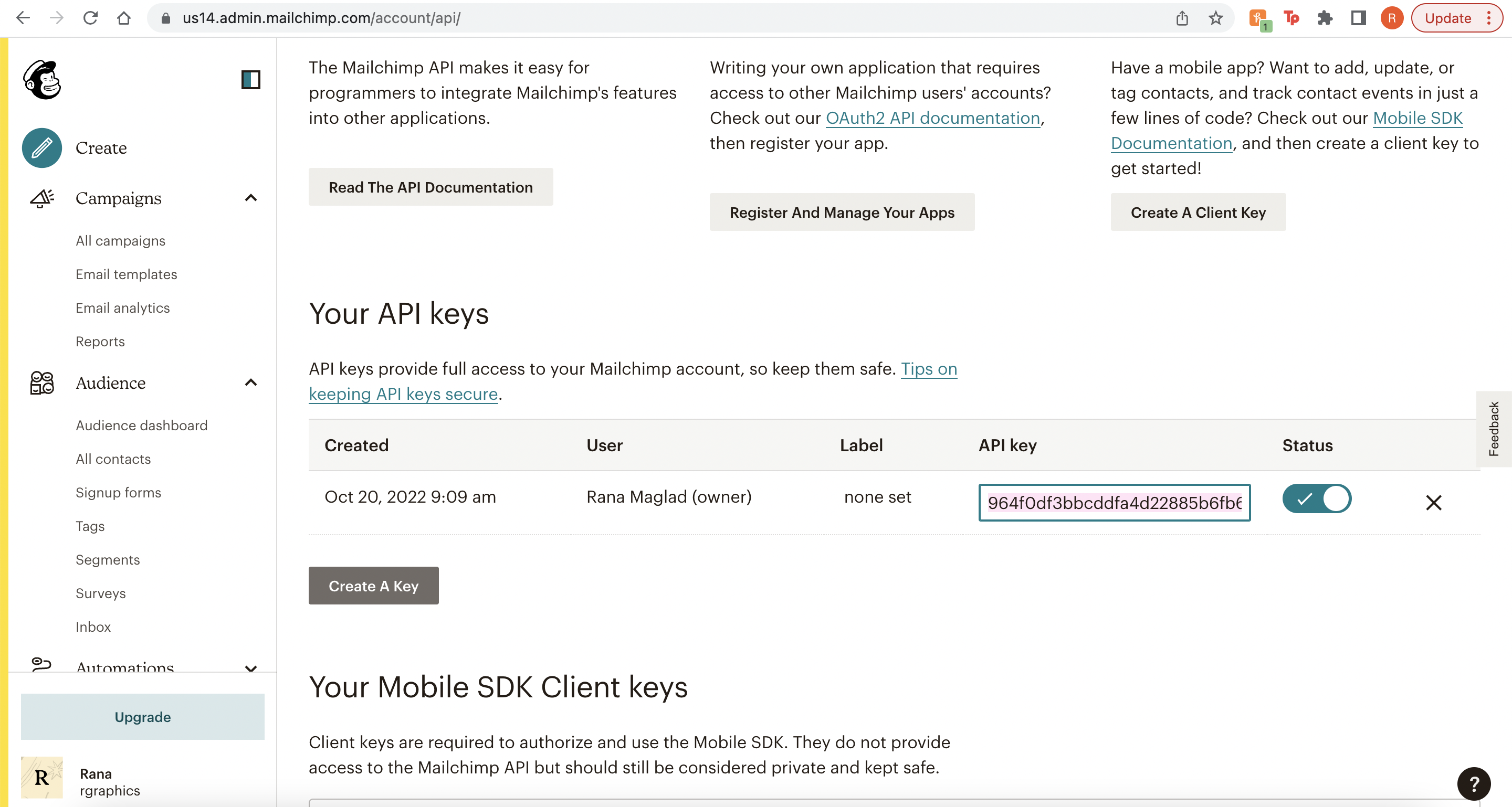Click the R account avatar thumbnail
1512x807 pixels.
pos(41,778)
